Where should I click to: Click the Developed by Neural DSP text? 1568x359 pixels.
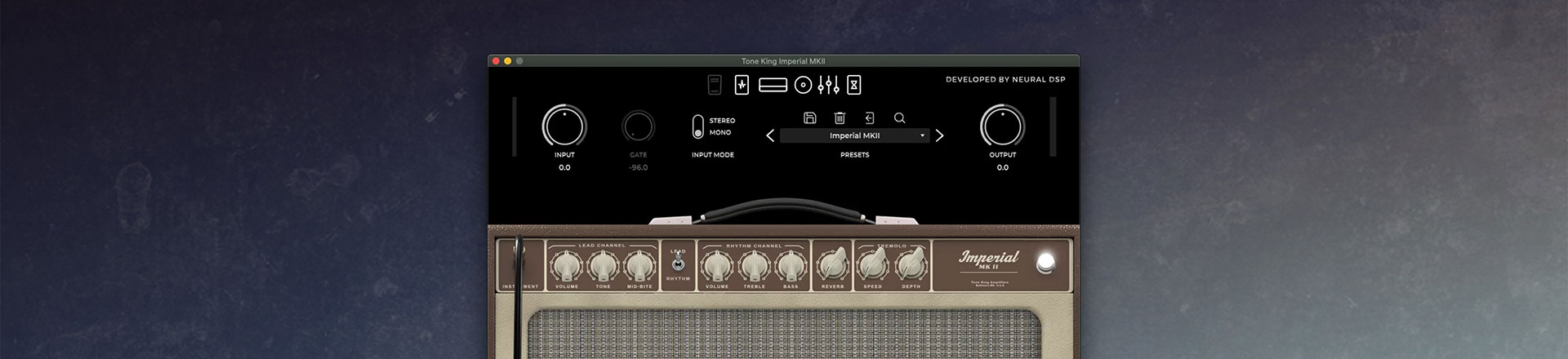tap(1005, 80)
